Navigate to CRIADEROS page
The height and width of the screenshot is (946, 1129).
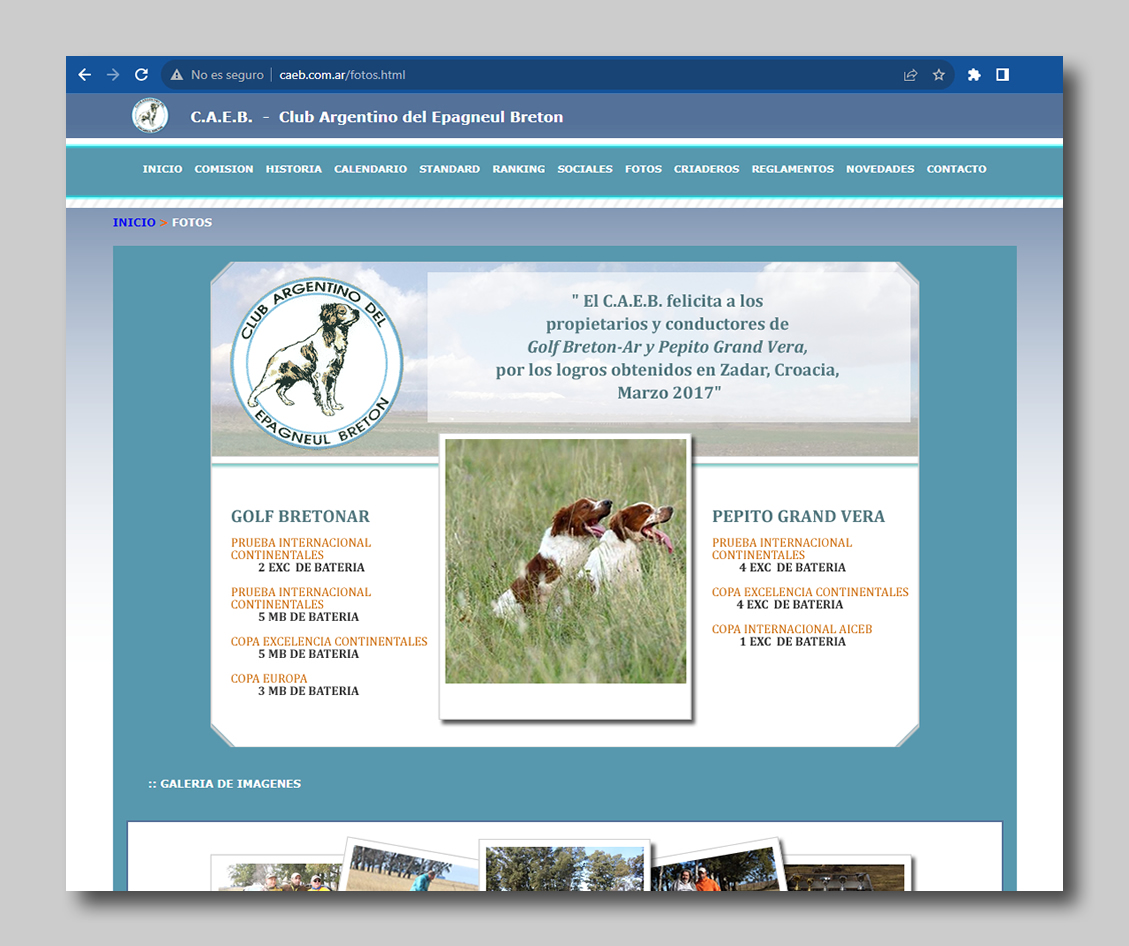pos(706,169)
